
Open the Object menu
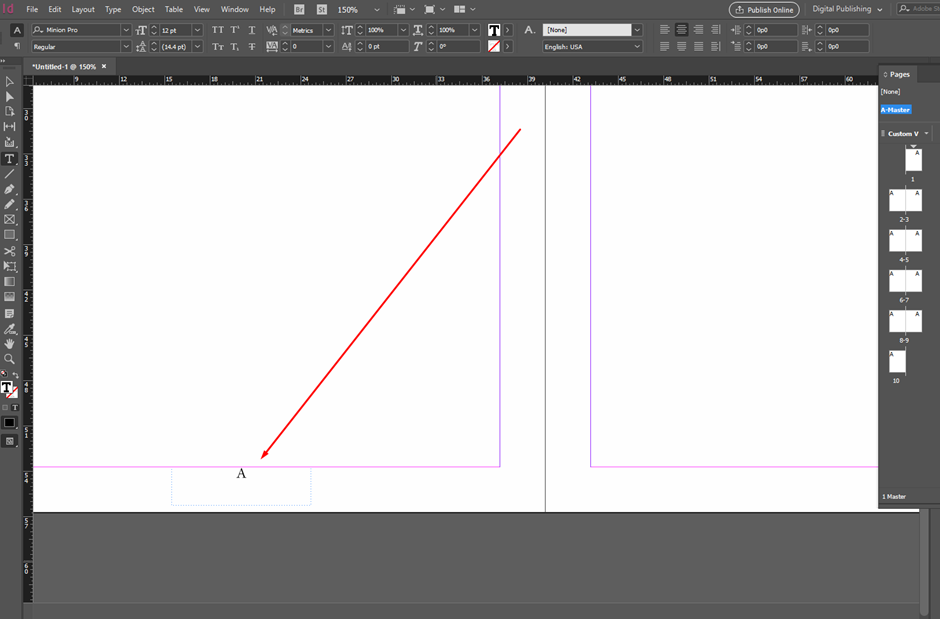click(x=143, y=10)
